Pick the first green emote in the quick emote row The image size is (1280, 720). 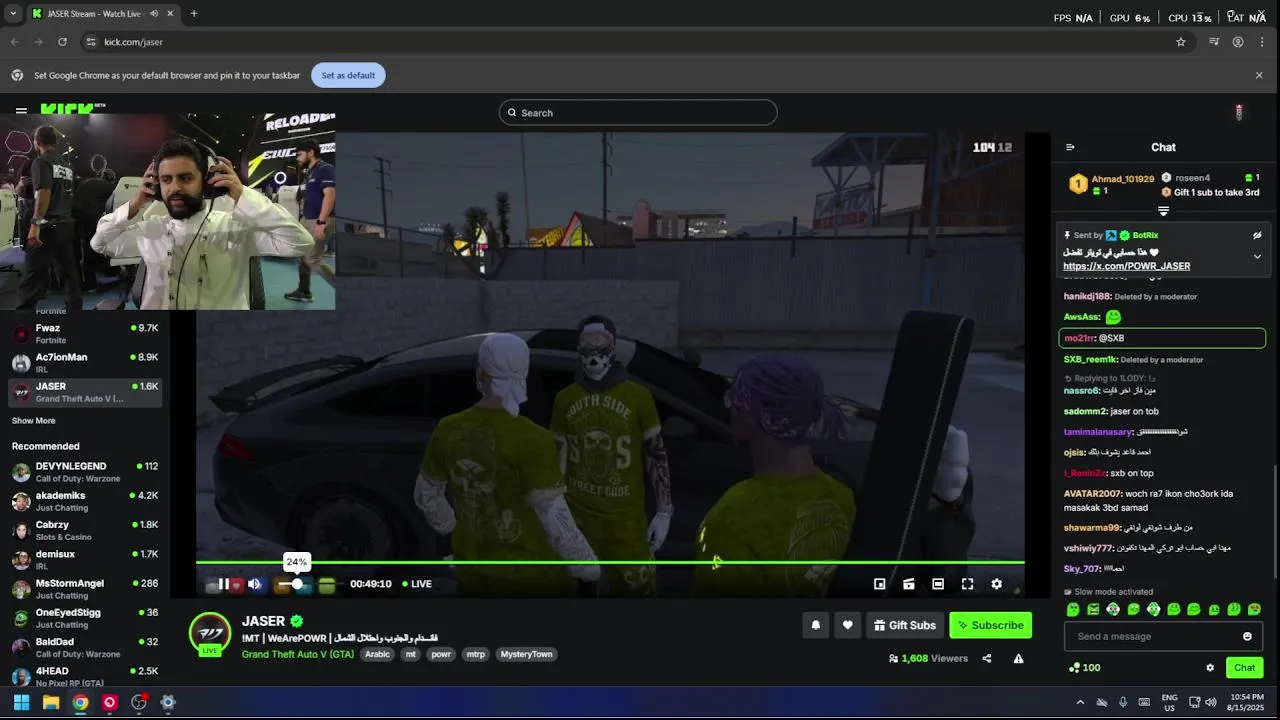pos(1073,610)
